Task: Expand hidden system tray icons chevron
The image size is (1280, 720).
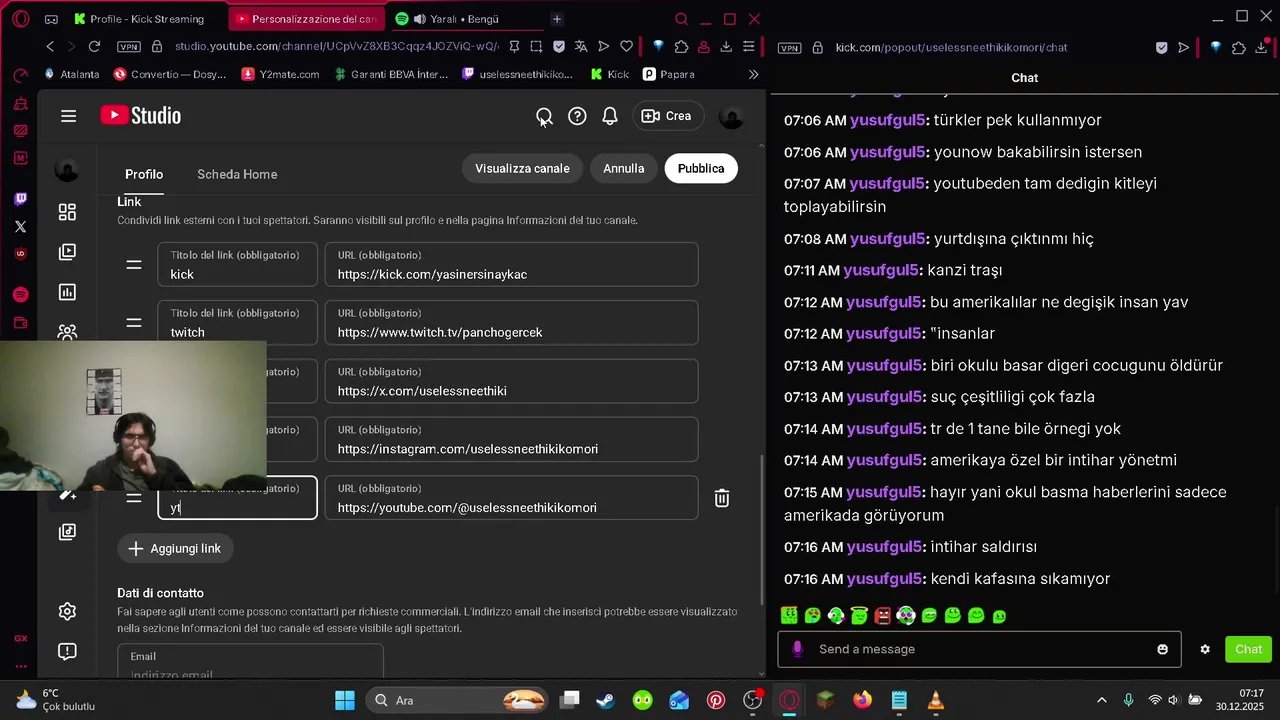Action: pyautogui.click(x=1102, y=700)
